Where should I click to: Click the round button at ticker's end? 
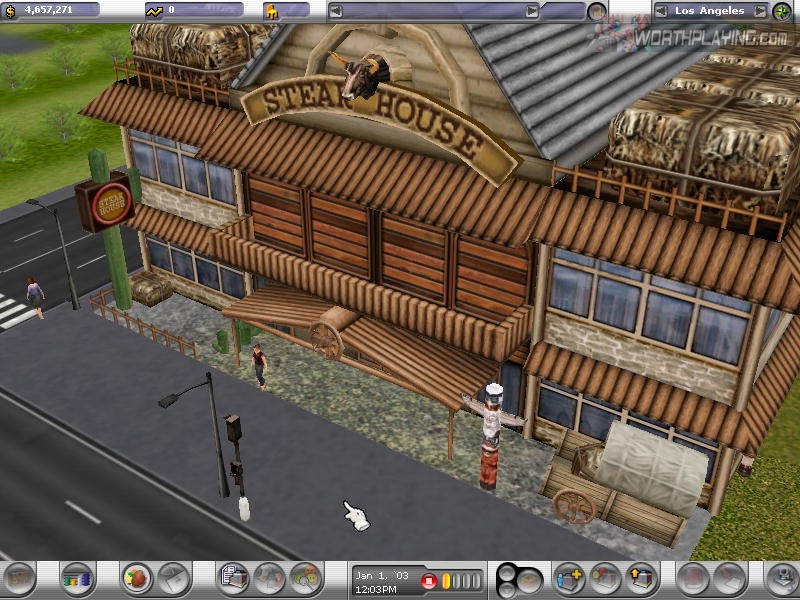pyautogui.click(x=597, y=12)
